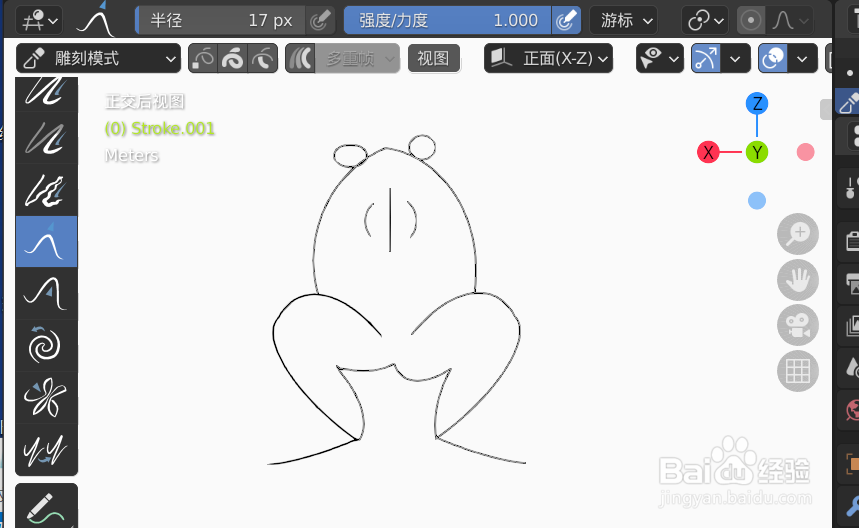Select the Clone sculpt tool
This screenshot has height=528, width=859.
(x=46, y=450)
